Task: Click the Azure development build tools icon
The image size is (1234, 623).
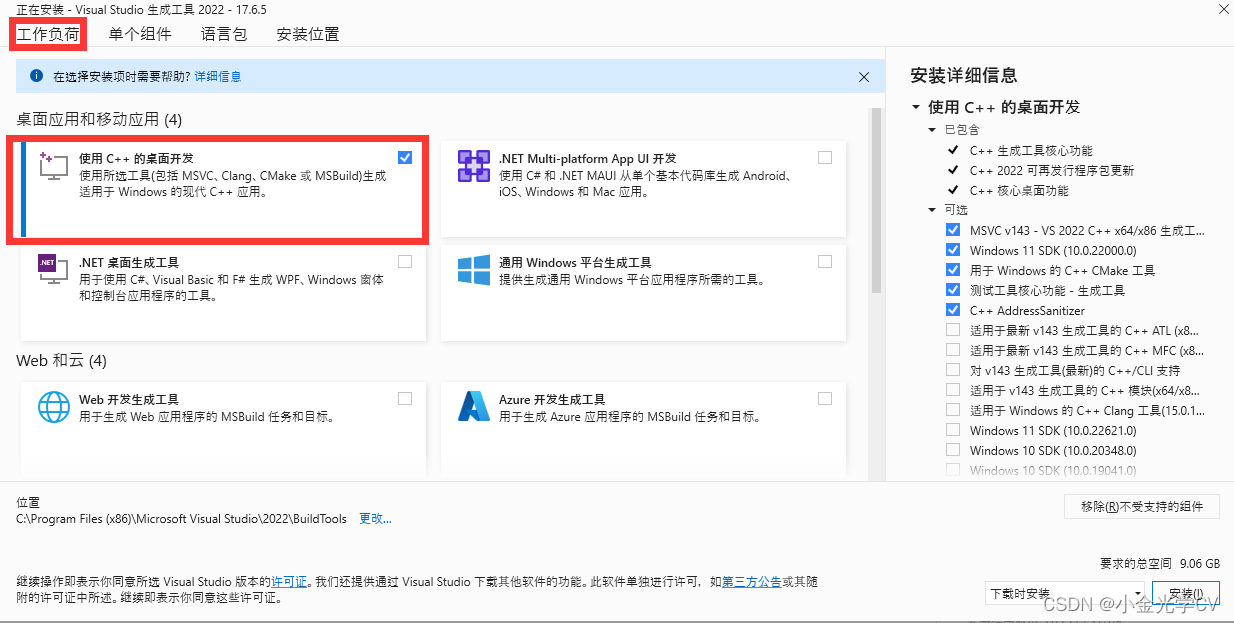Action: pos(473,407)
